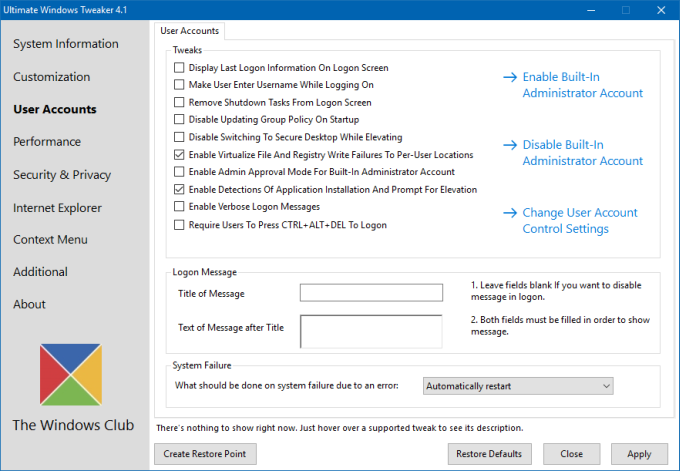Go to Customization section

tap(52, 77)
